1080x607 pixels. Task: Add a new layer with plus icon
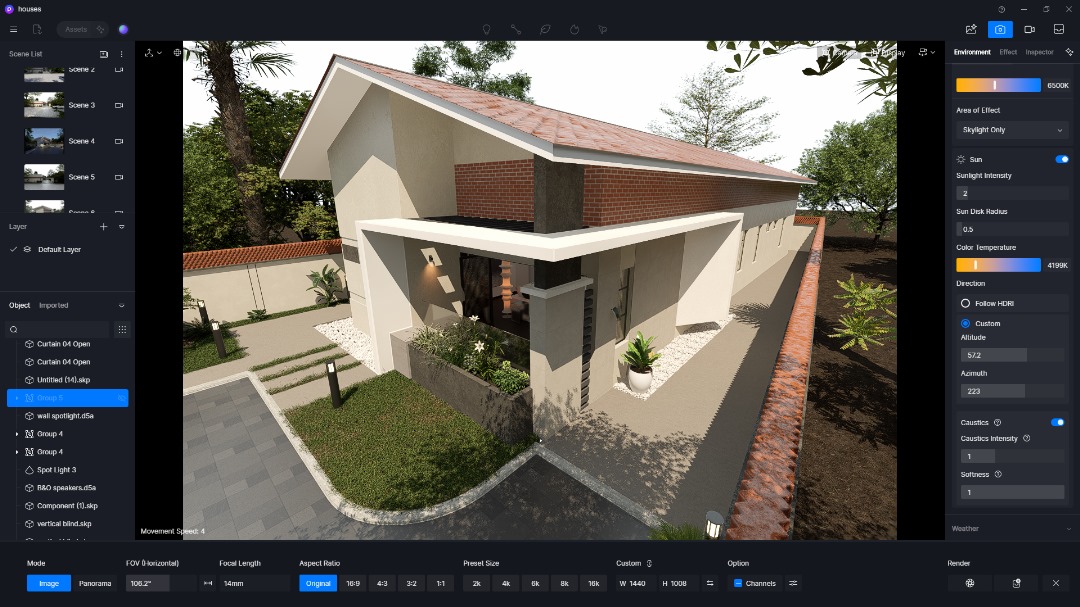(x=104, y=227)
